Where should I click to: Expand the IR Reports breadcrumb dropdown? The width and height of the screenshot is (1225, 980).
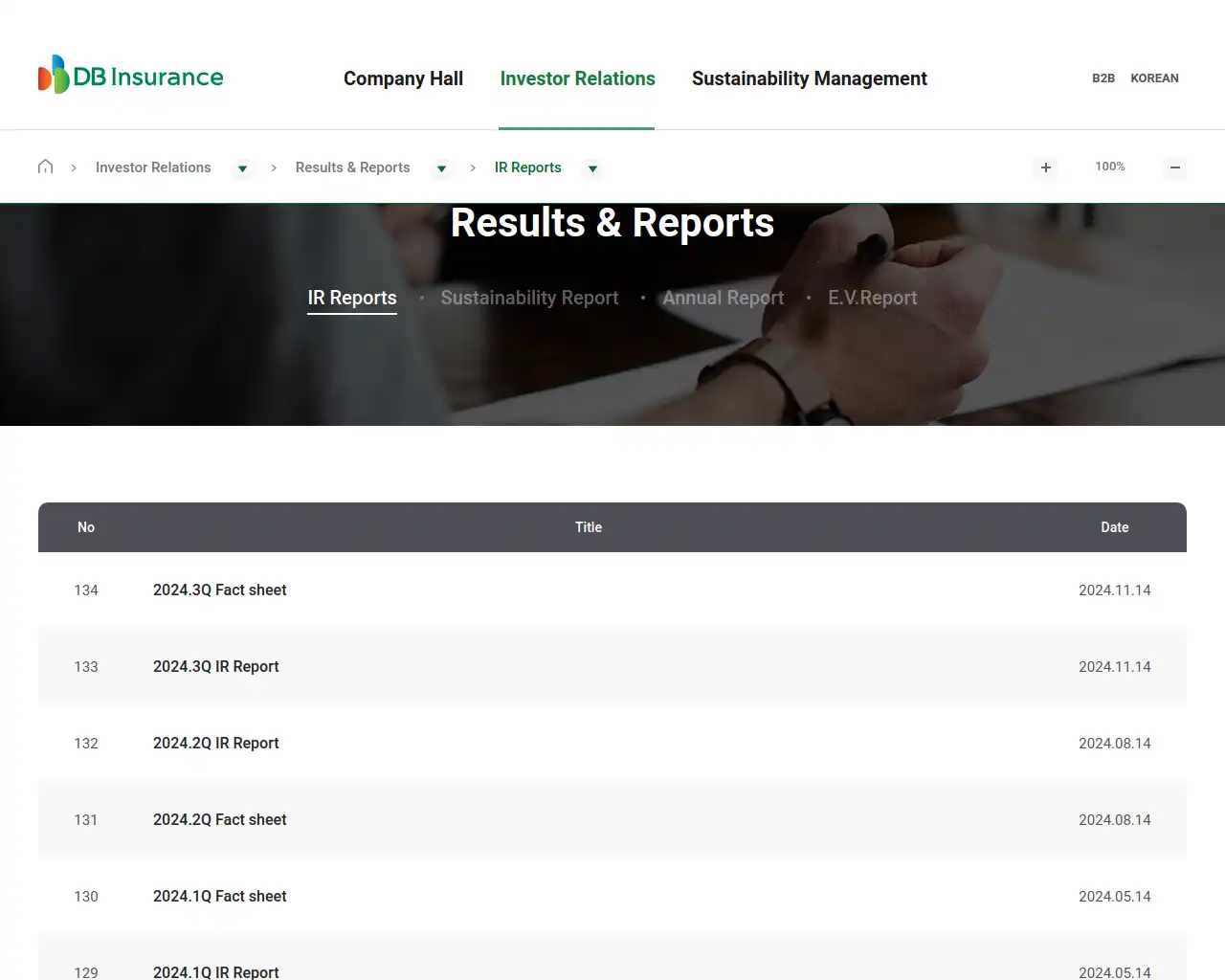point(592,168)
